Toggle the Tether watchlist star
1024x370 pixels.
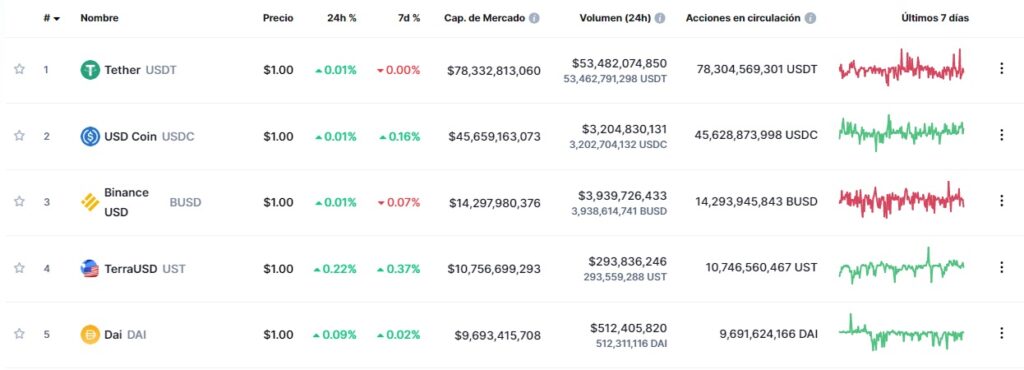click(x=20, y=69)
